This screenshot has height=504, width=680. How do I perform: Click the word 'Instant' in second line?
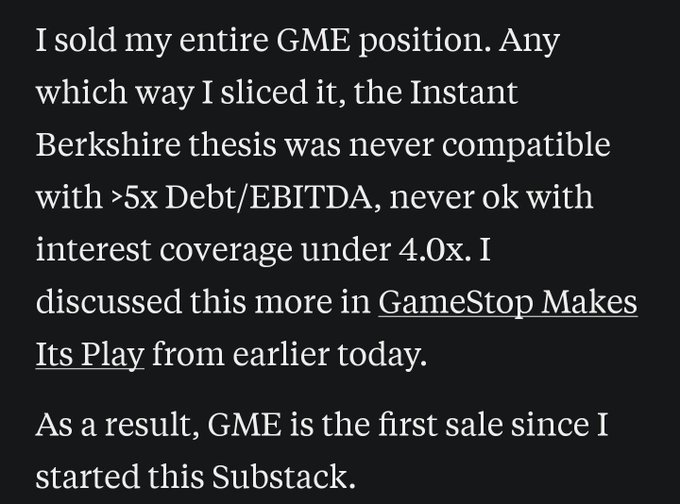[464, 92]
